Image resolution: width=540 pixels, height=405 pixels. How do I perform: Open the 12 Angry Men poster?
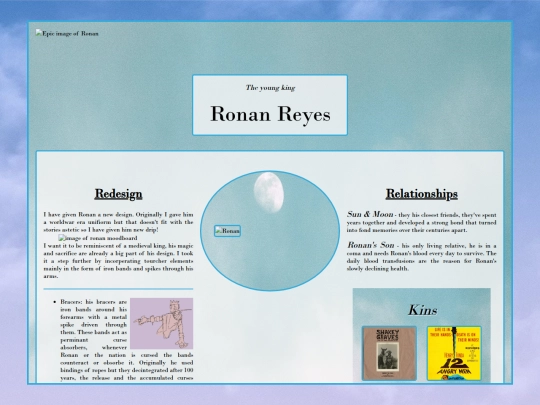click(454, 353)
